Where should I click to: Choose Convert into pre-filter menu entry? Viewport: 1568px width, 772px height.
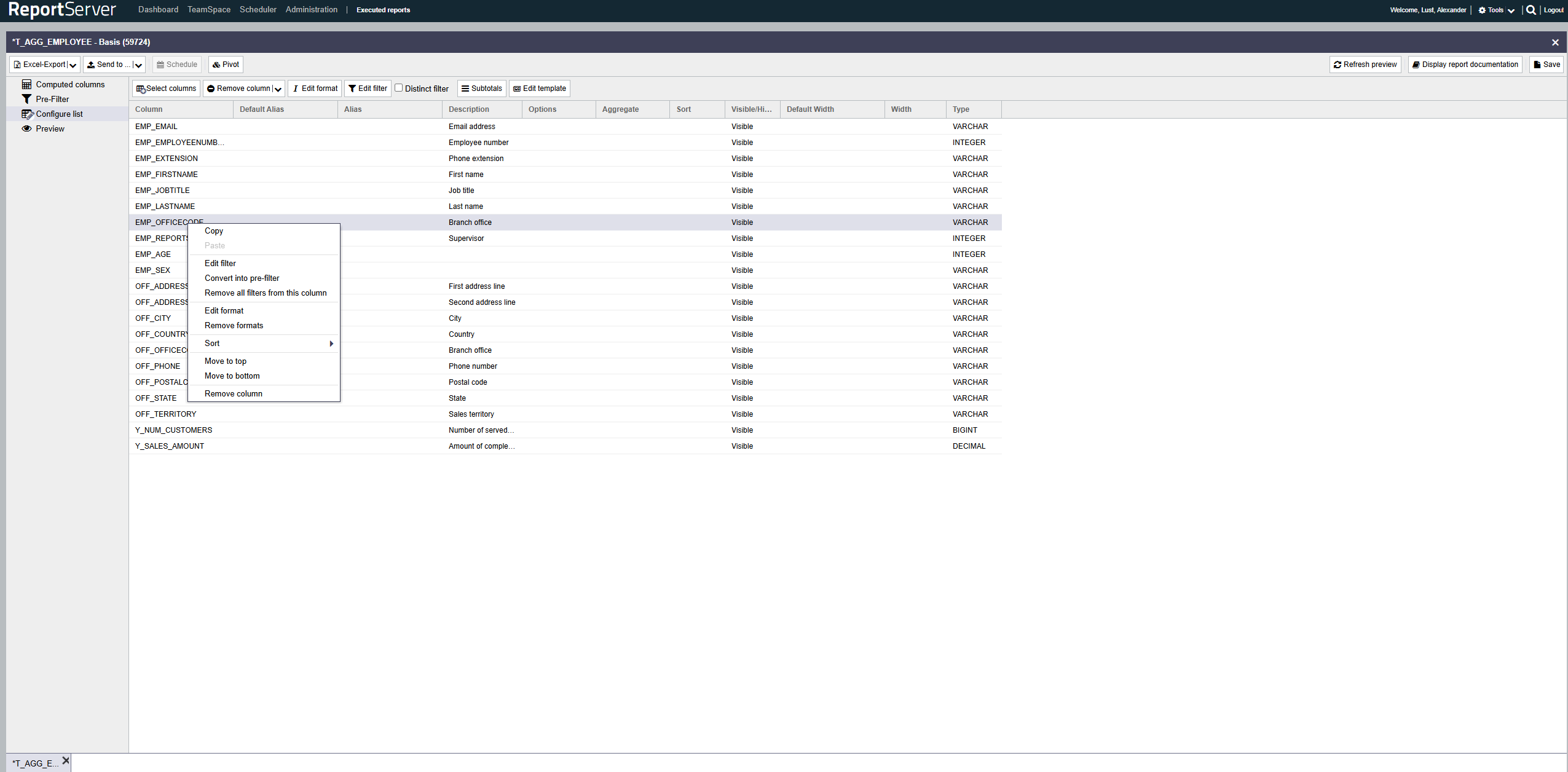click(242, 278)
